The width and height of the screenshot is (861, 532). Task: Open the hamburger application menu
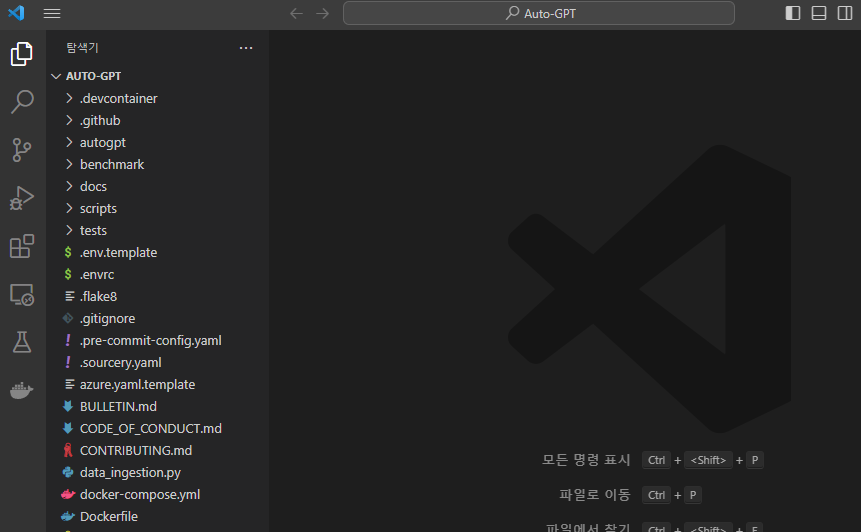pyautogui.click(x=52, y=13)
